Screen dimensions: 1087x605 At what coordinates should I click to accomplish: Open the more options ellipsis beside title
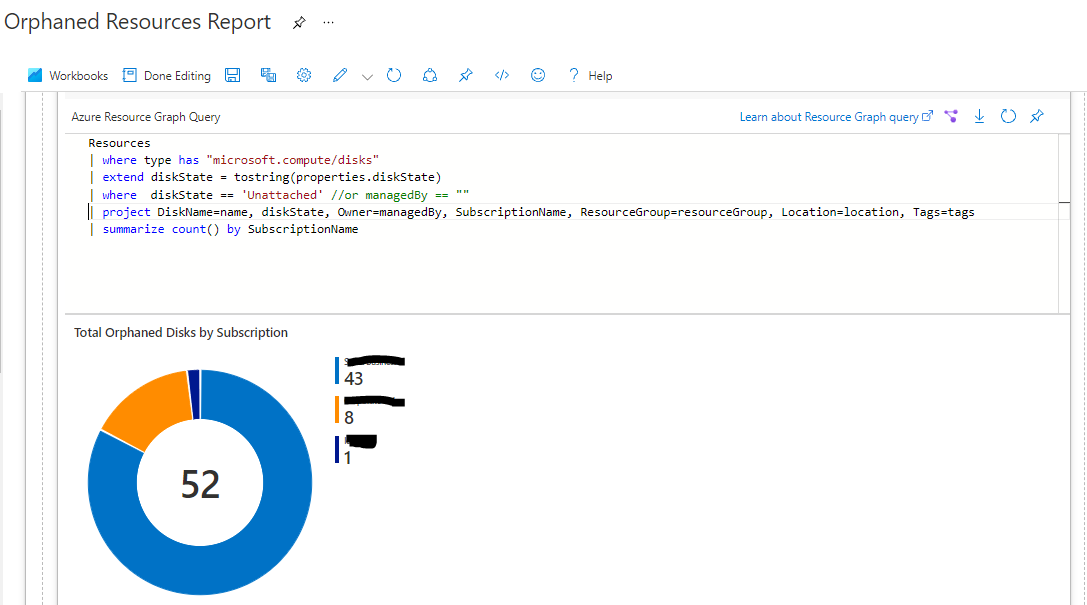click(x=329, y=23)
